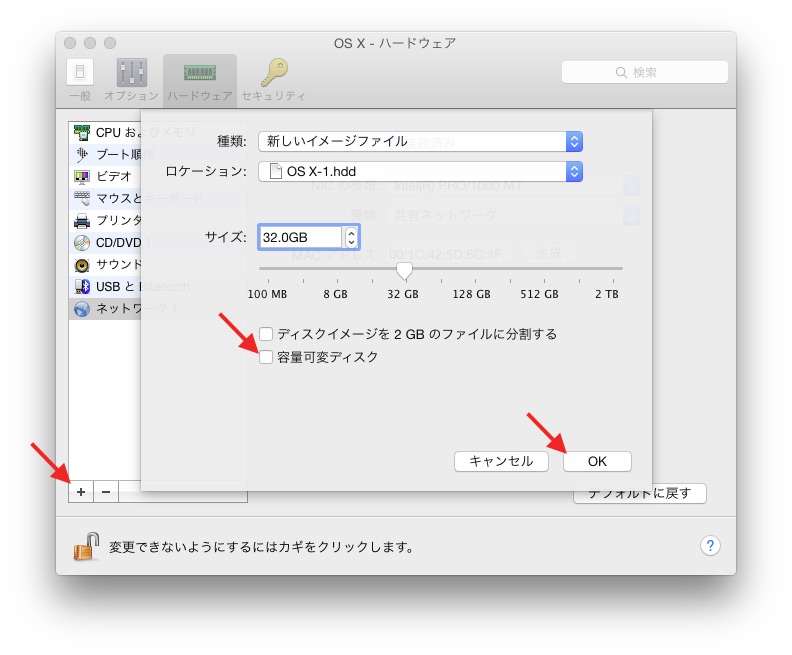Image resolution: width=792 pixels, height=655 pixels.
Task: Click the 2 TB label under slider
Action: click(x=607, y=294)
